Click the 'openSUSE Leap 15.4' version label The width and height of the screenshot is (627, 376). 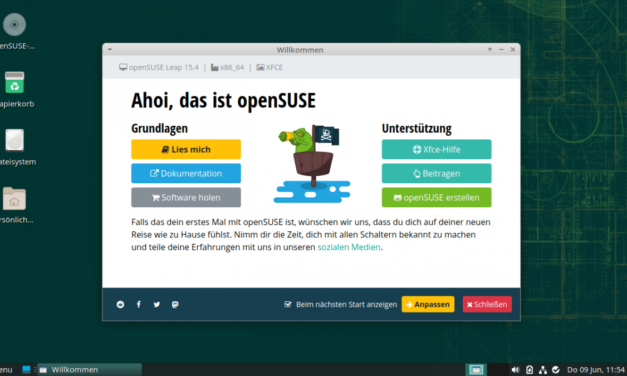pyautogui.click(x=159, y=67)
